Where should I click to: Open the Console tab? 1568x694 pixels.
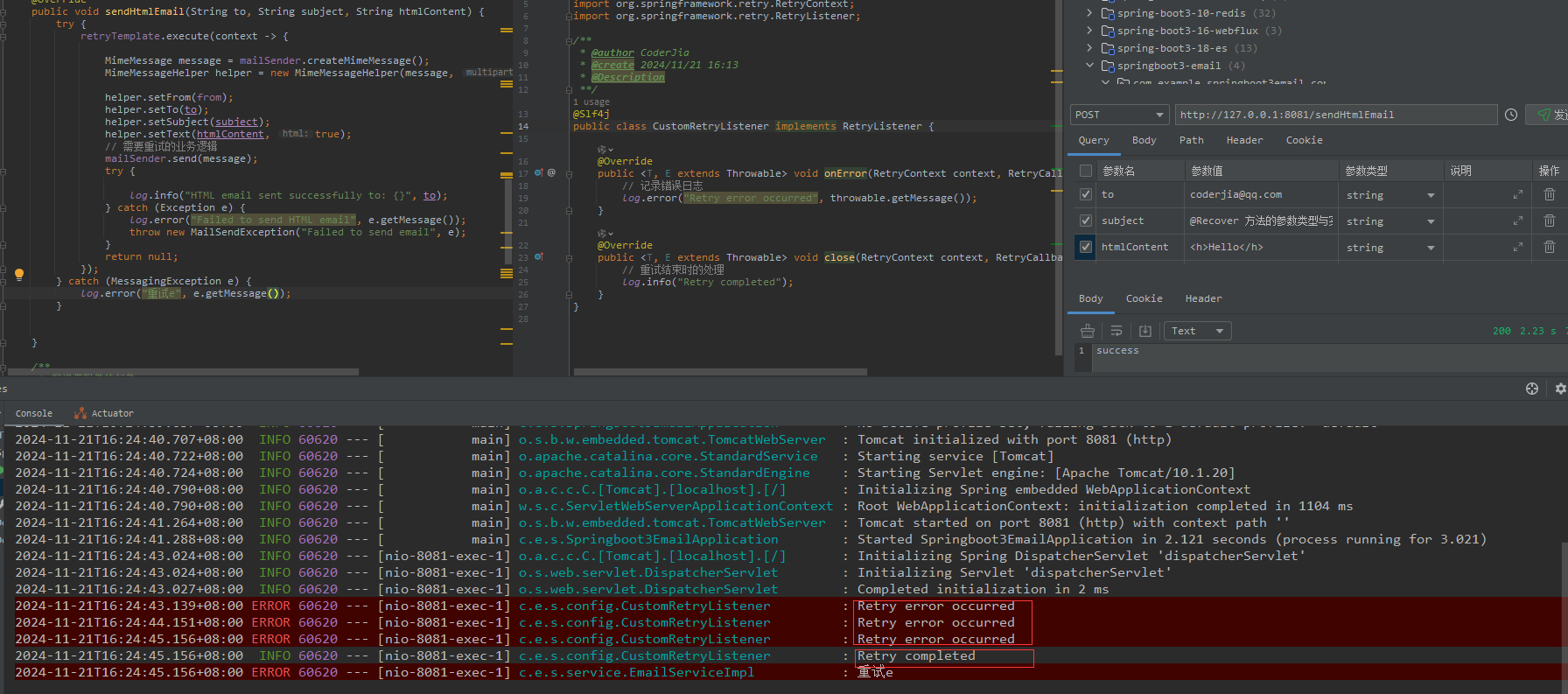click(34, 413)
